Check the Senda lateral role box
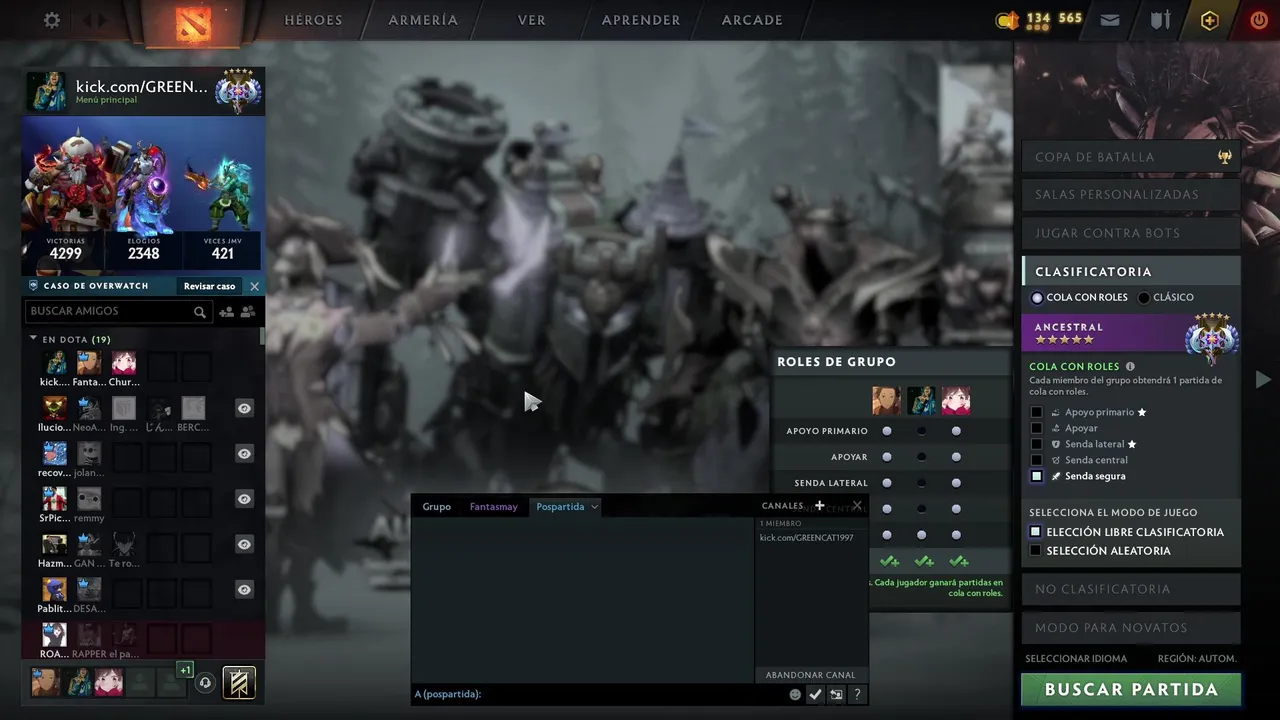Viewport: 1280px width, 720px height. [1036, 444]
